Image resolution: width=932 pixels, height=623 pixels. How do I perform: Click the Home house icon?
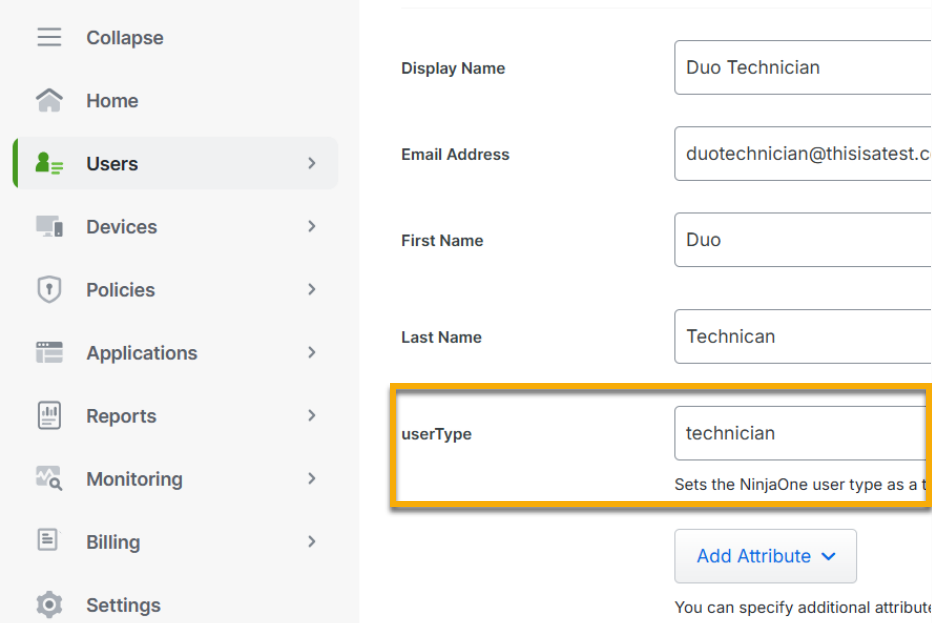[48, 100]
